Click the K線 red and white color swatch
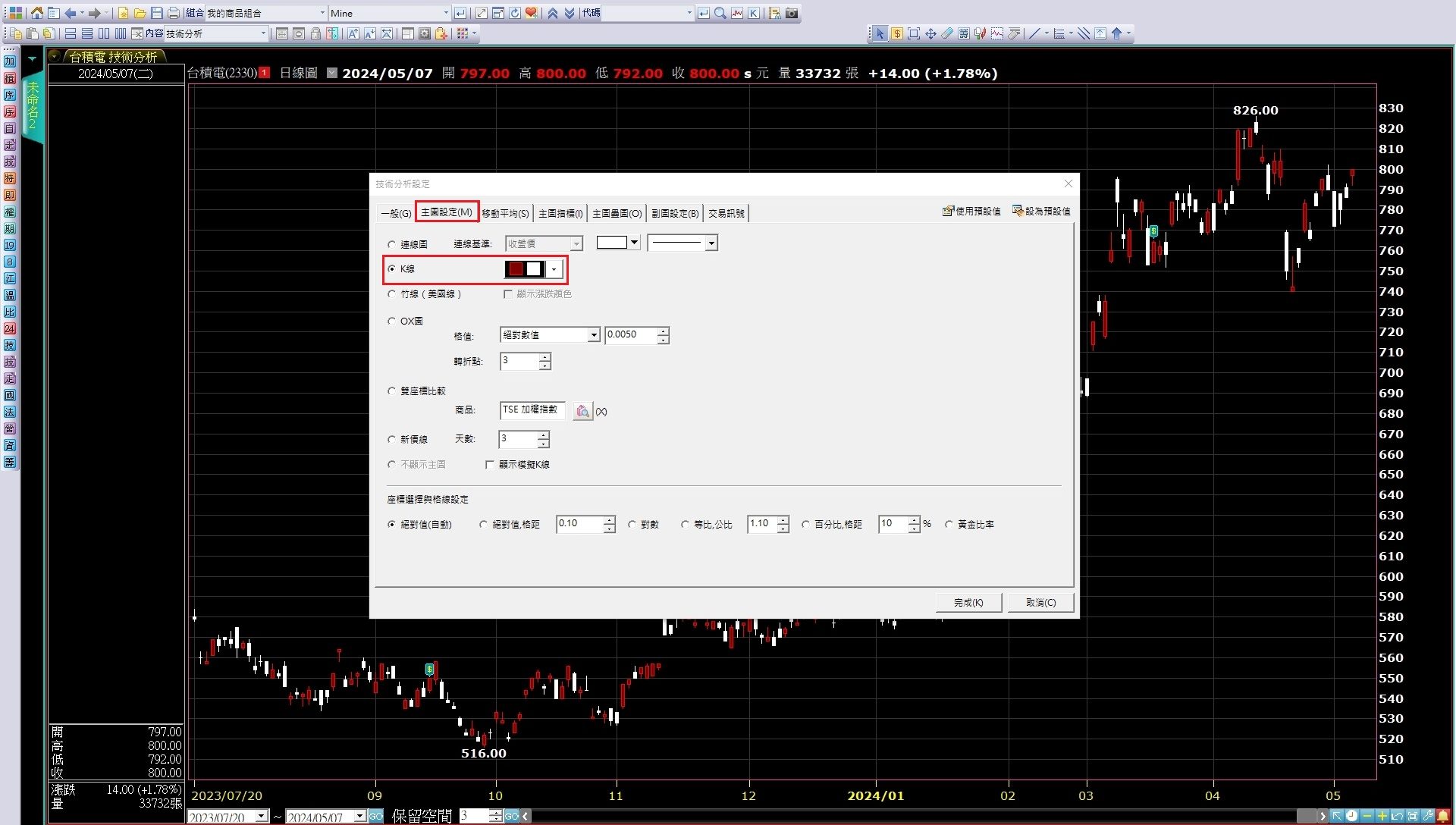Screen dimensions: 1456x825 (526, 269)
